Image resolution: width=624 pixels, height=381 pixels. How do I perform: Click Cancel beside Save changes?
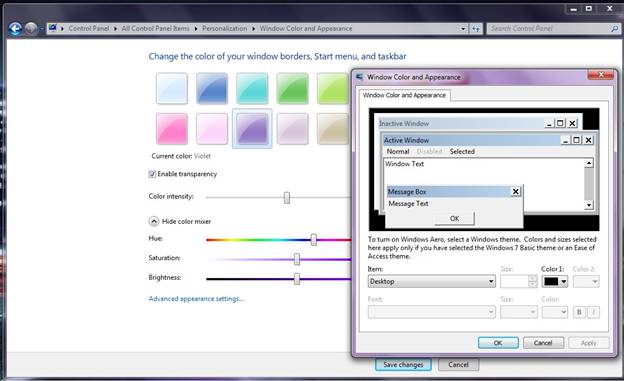(458, 365)
